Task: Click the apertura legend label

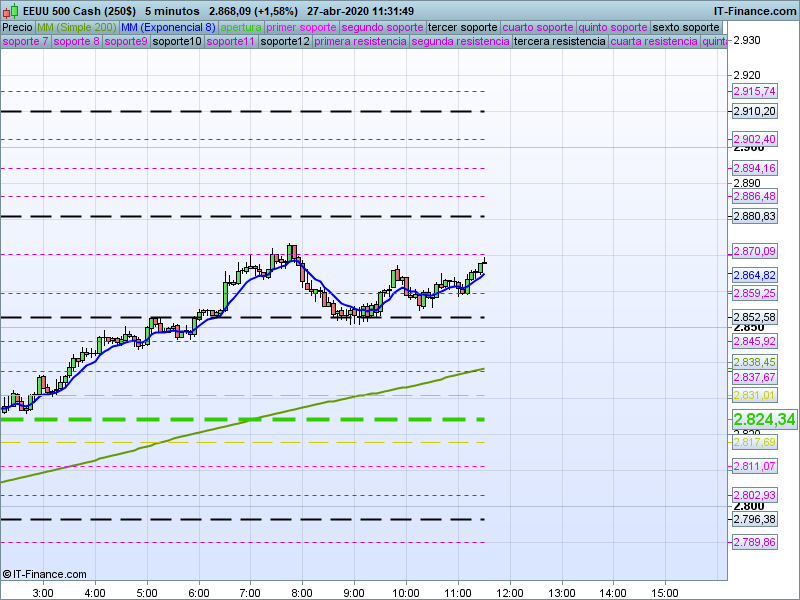Action: [241, 27]
